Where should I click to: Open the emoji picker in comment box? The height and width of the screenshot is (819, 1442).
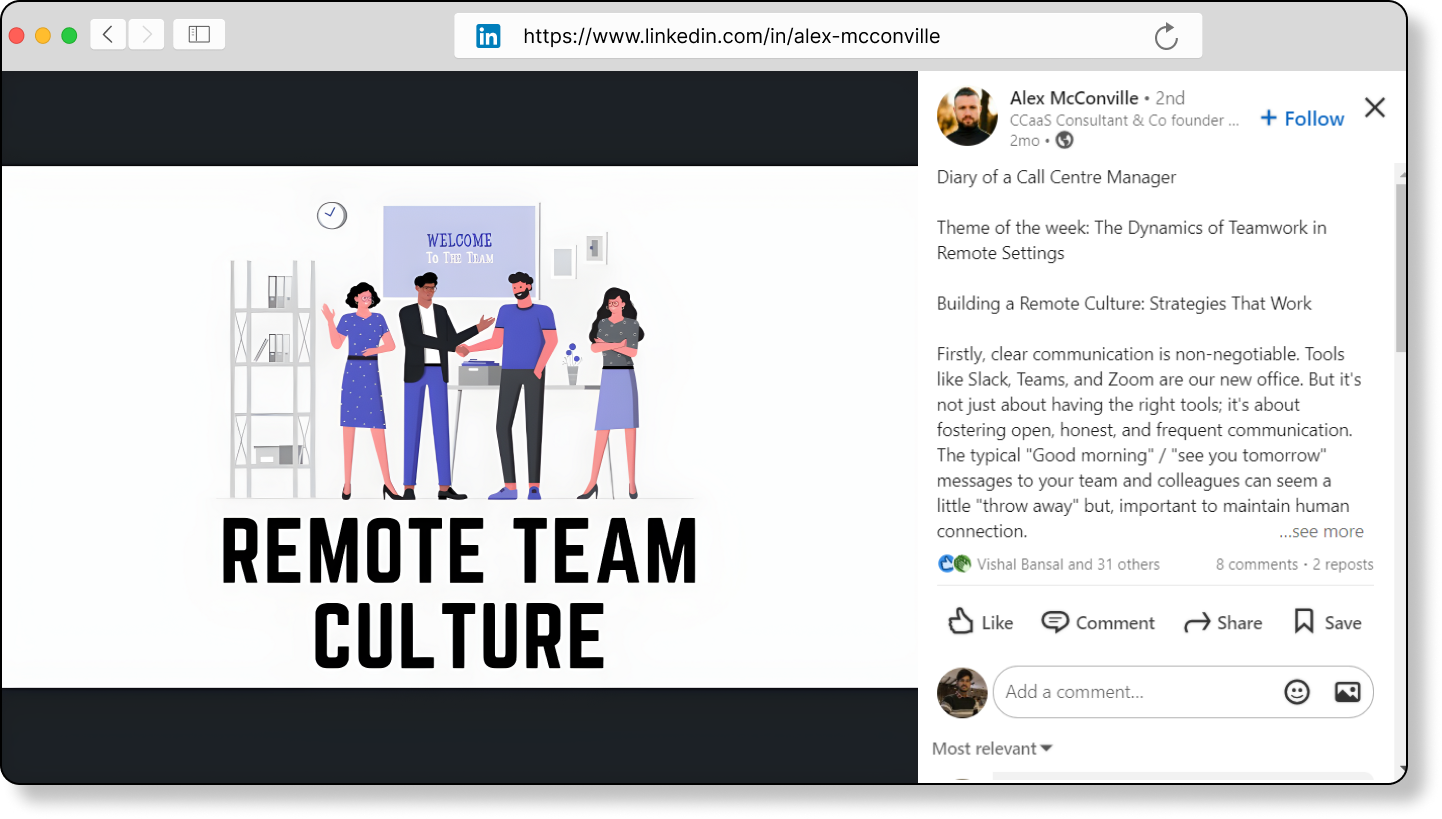click(x=1297, y=691)
